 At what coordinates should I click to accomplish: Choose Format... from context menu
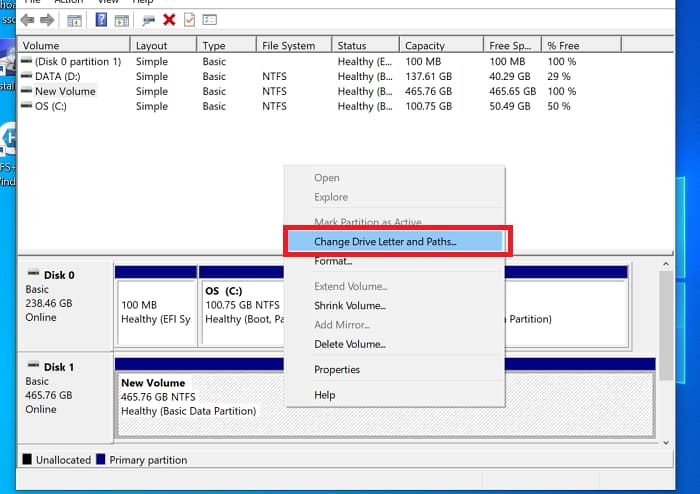coord(333,261)
